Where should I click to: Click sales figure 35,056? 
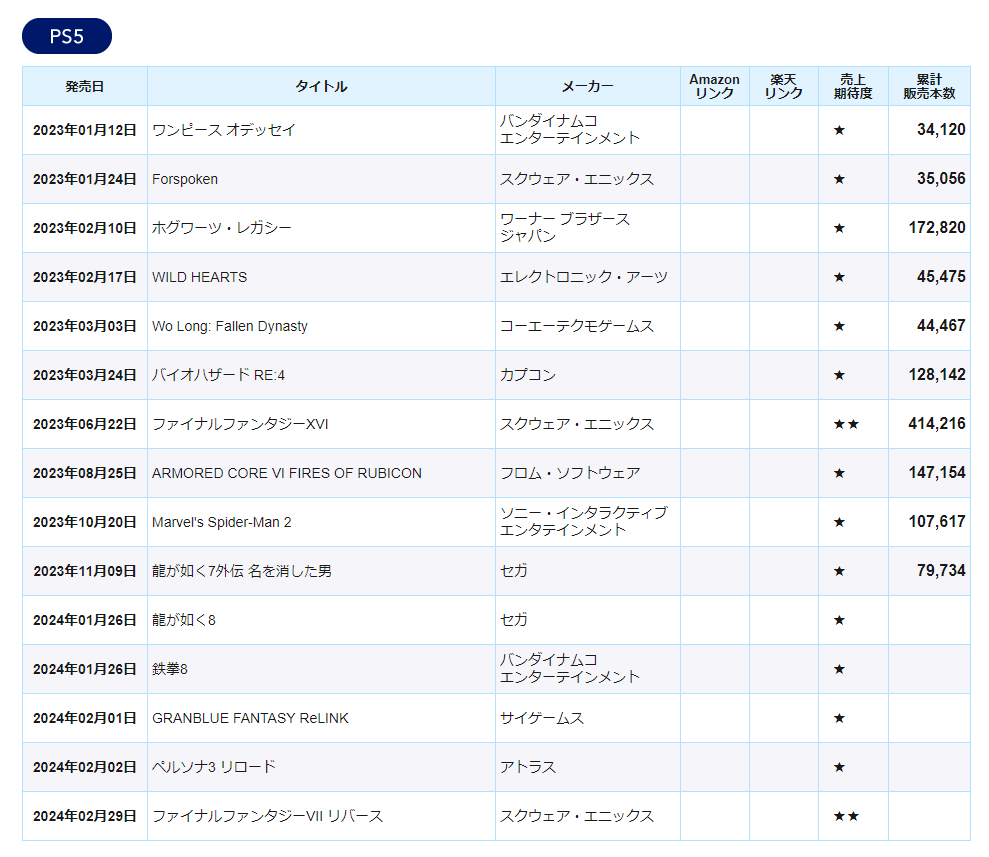941,178
